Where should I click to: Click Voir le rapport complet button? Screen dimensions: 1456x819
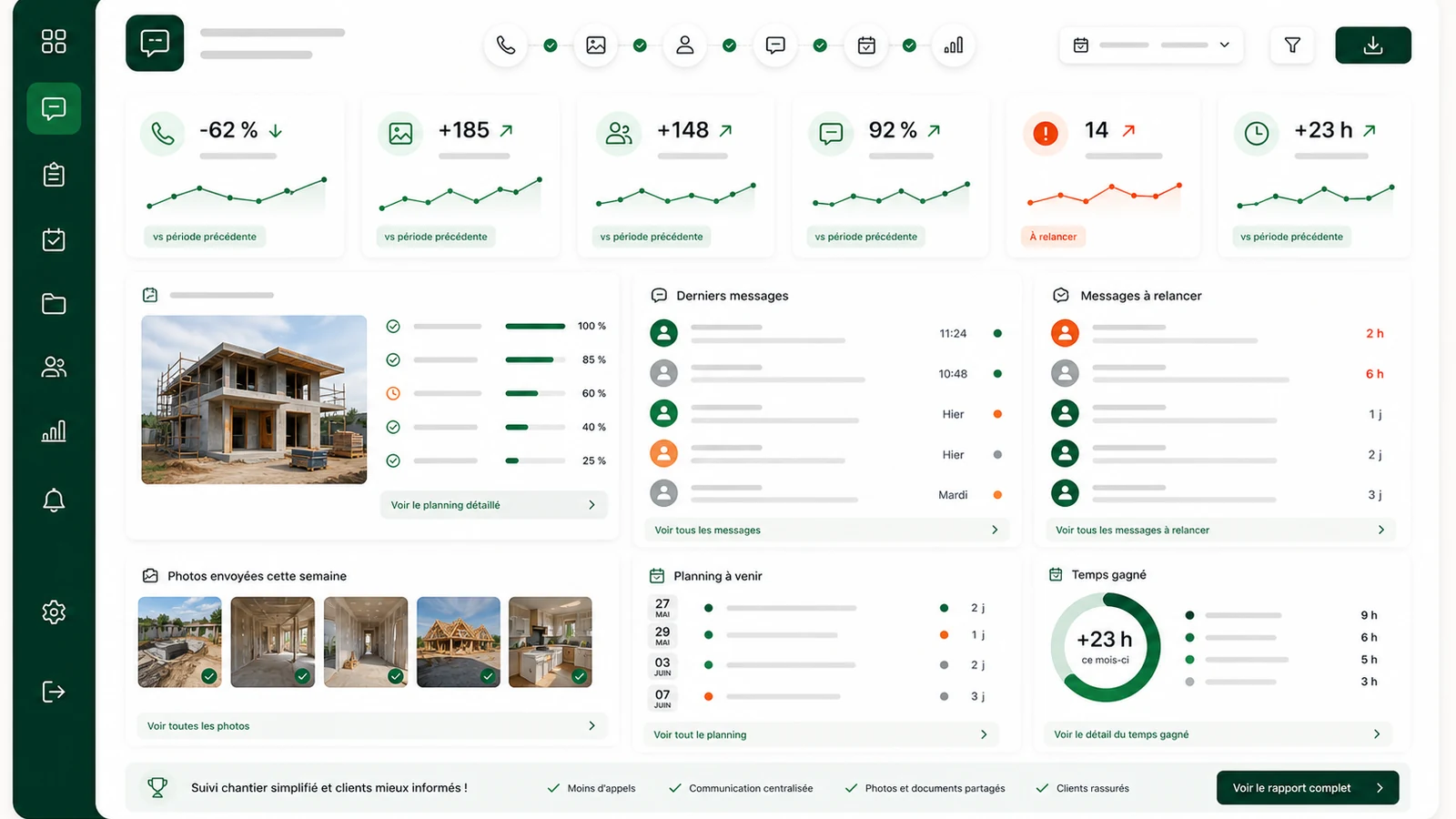coord(1308,788)
